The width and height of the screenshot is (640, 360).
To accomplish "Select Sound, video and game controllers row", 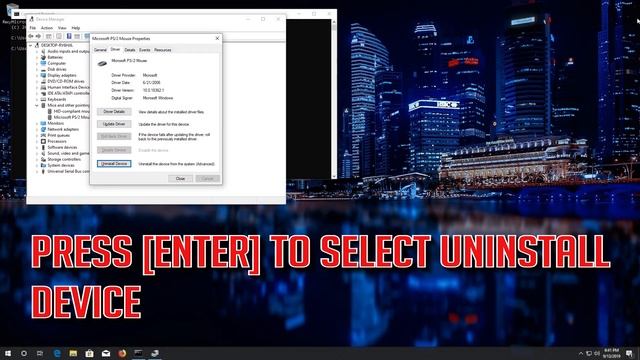I will tap(64, 153).
